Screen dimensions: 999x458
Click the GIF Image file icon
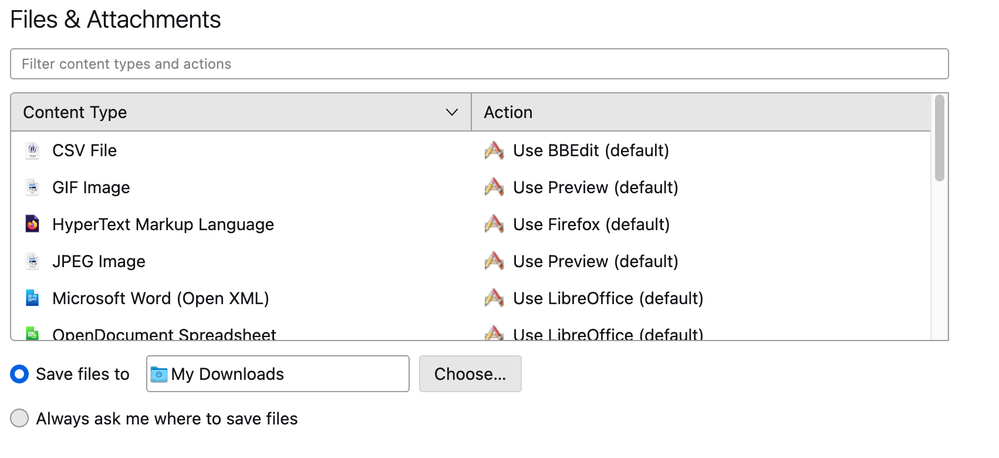click(33, 188)
